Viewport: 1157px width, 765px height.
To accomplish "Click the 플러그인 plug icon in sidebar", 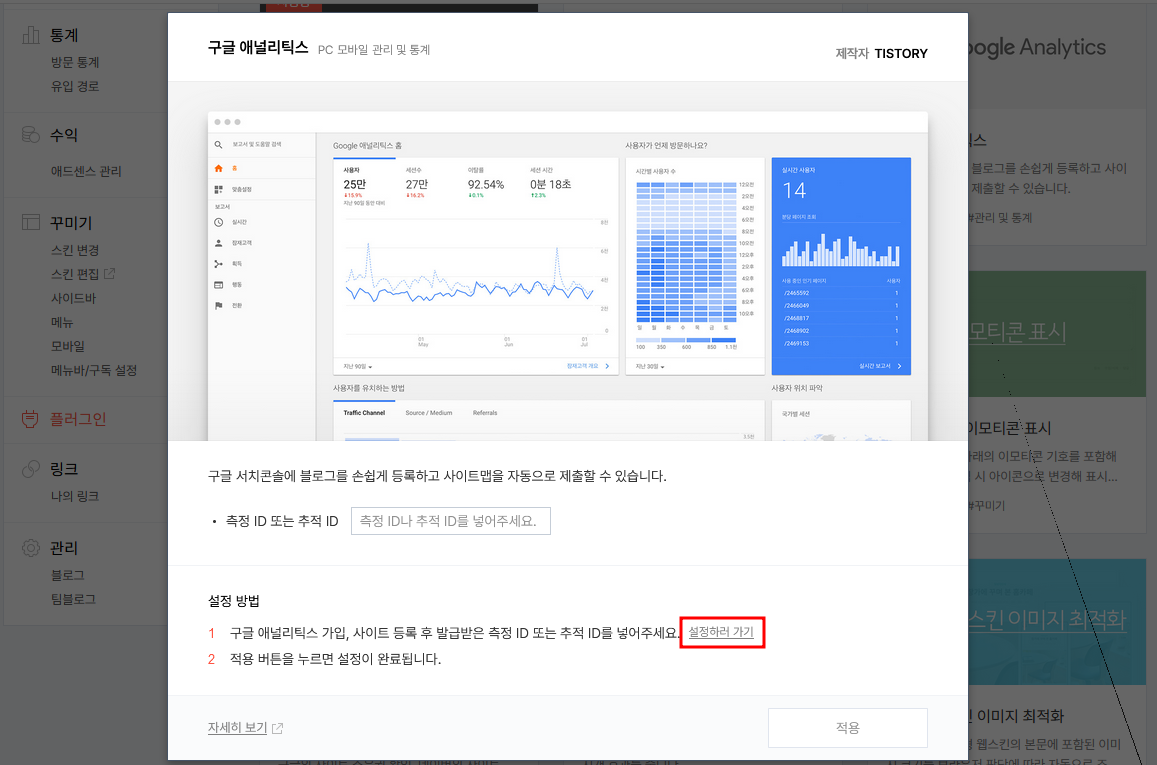I will pyautogui.click(x=30, y=419).
